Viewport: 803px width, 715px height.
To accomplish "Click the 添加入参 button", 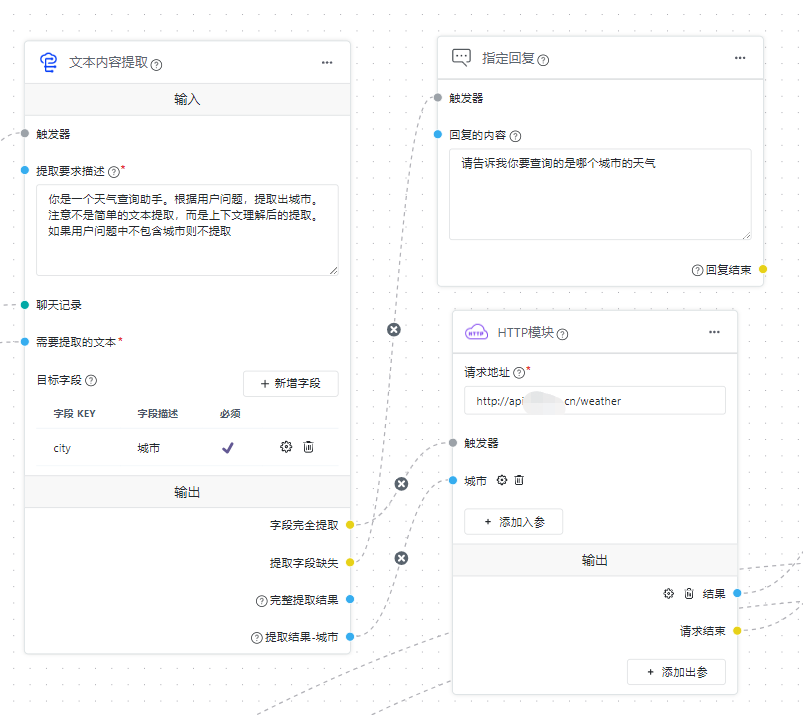I will point(513,522).
